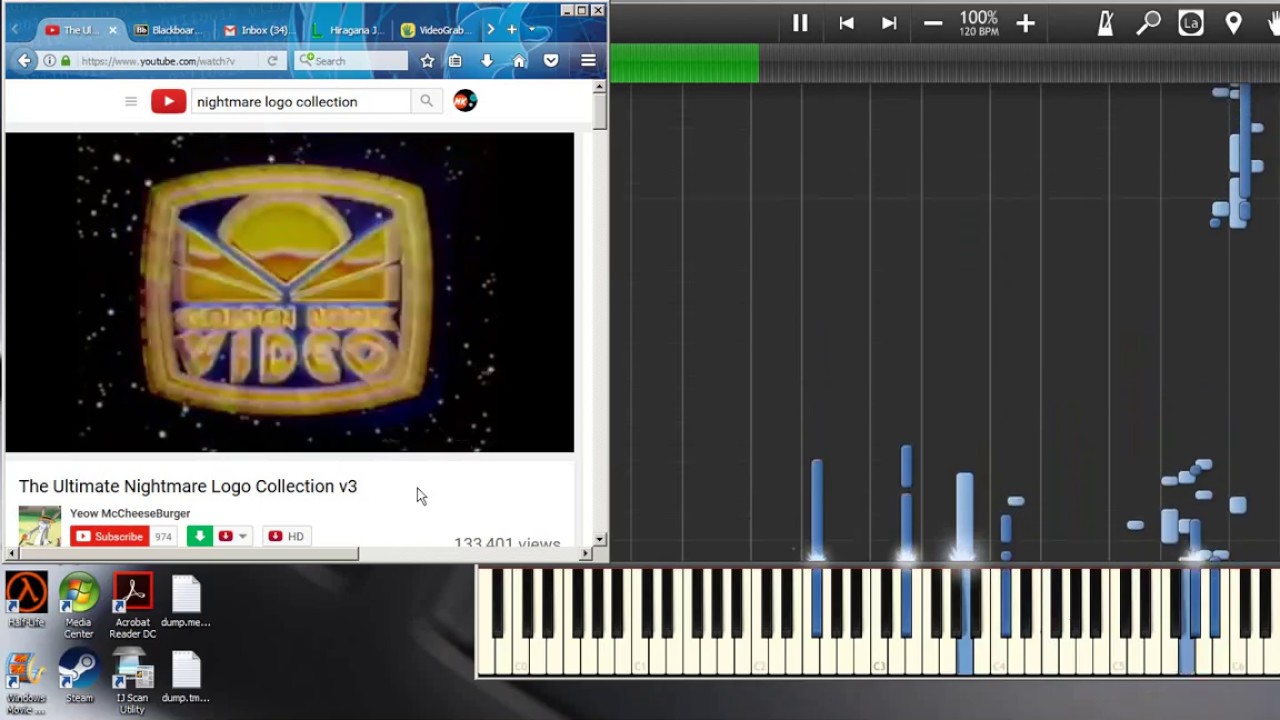Open Firefox downloads arrow
1280x720 pixels.
[x=487, y=61]
